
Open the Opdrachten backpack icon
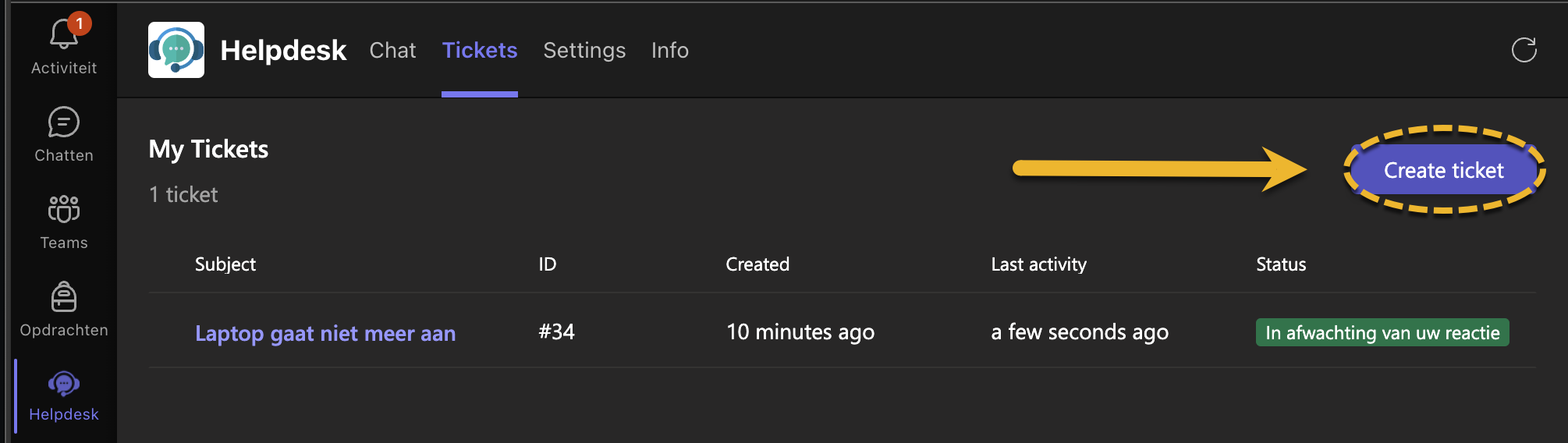pos(64,297)
